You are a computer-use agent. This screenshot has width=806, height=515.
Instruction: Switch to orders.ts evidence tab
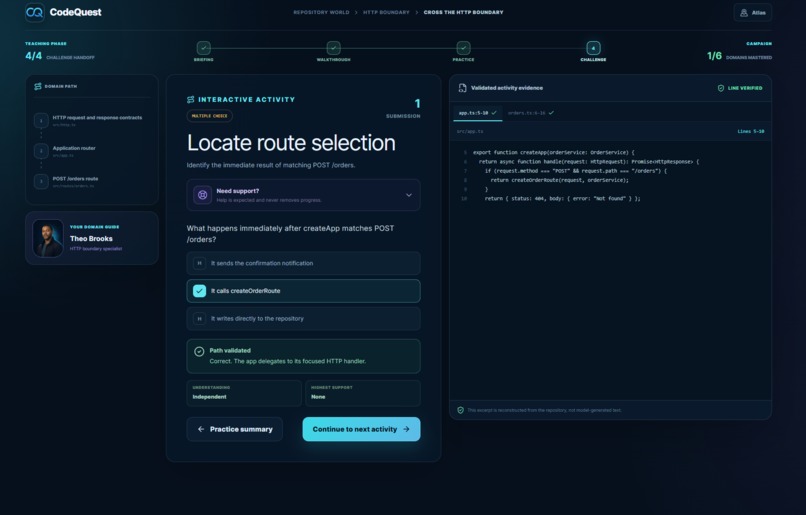[530, 113]
